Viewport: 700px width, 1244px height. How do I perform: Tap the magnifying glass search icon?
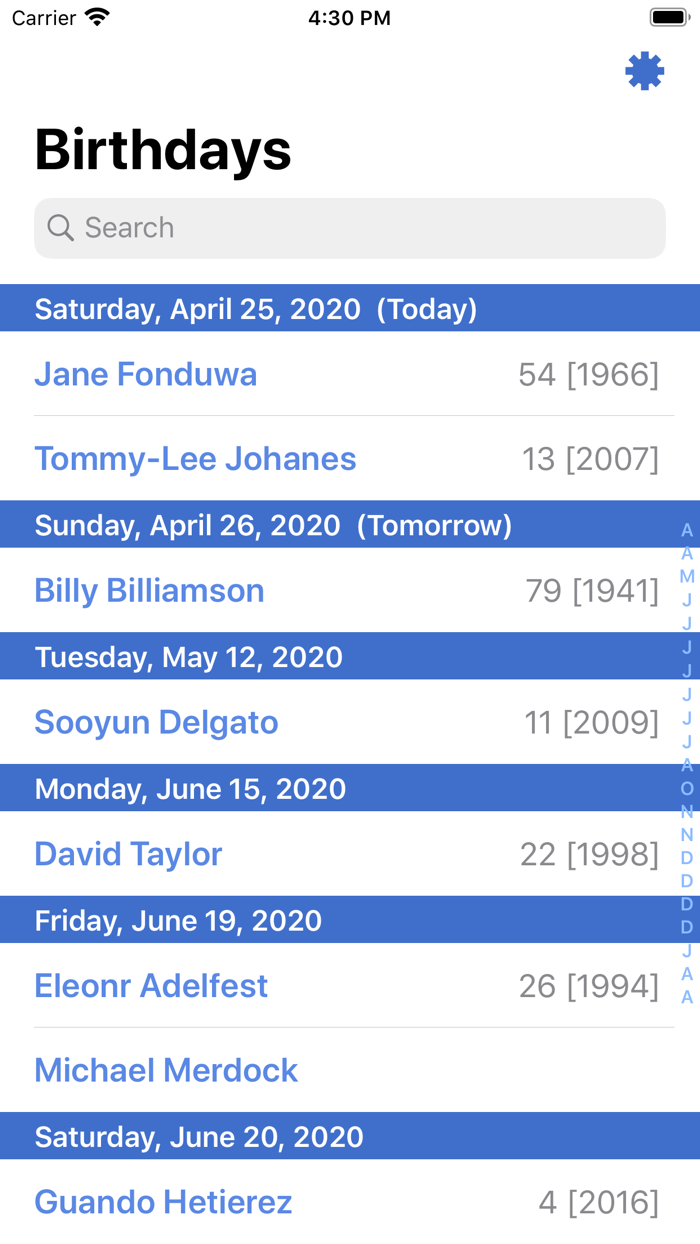pyautogui.click(x=60, y=228)
